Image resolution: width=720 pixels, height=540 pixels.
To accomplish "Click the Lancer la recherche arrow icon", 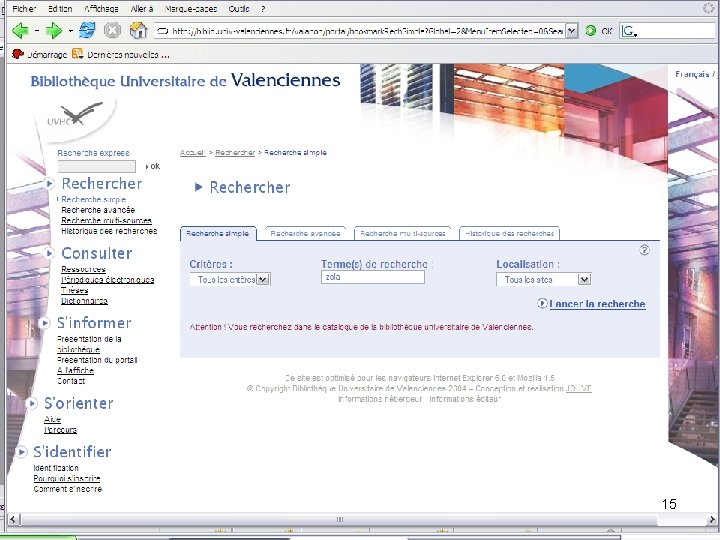I will pyautogui.click(x=542, y=304).
